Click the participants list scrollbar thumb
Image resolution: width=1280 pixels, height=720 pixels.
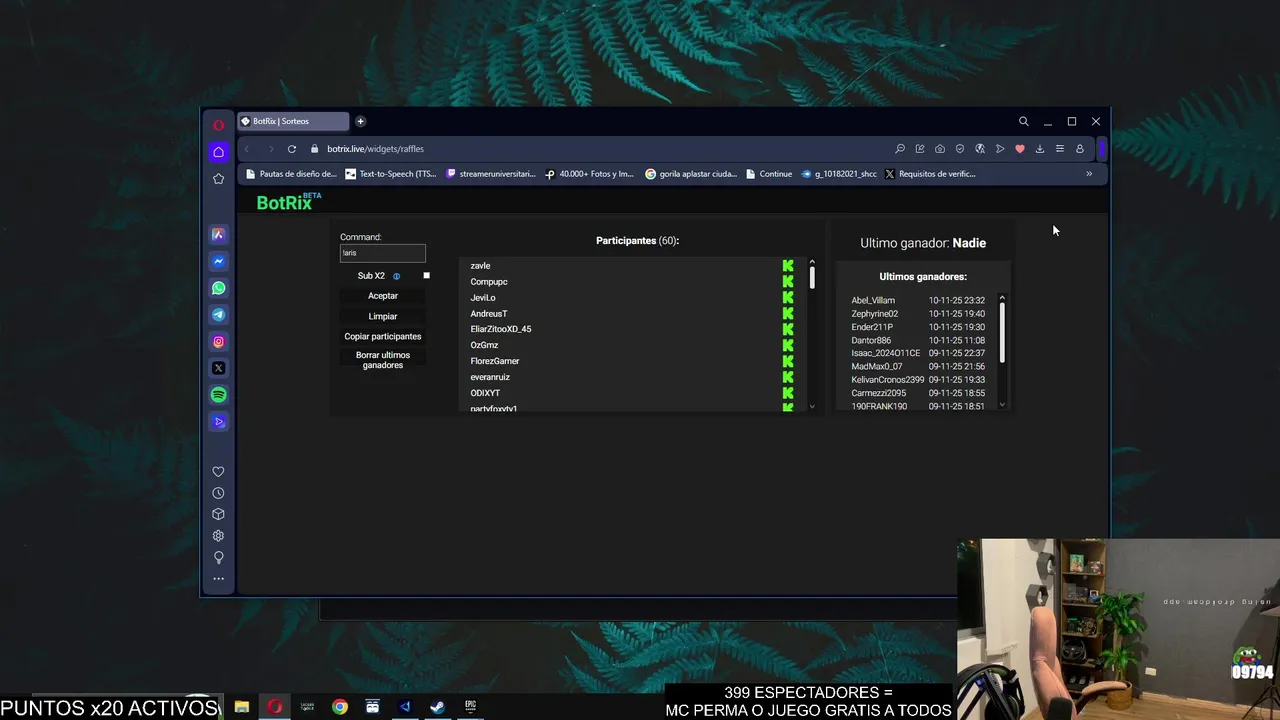pyautogui.click(x=812, y=277)
